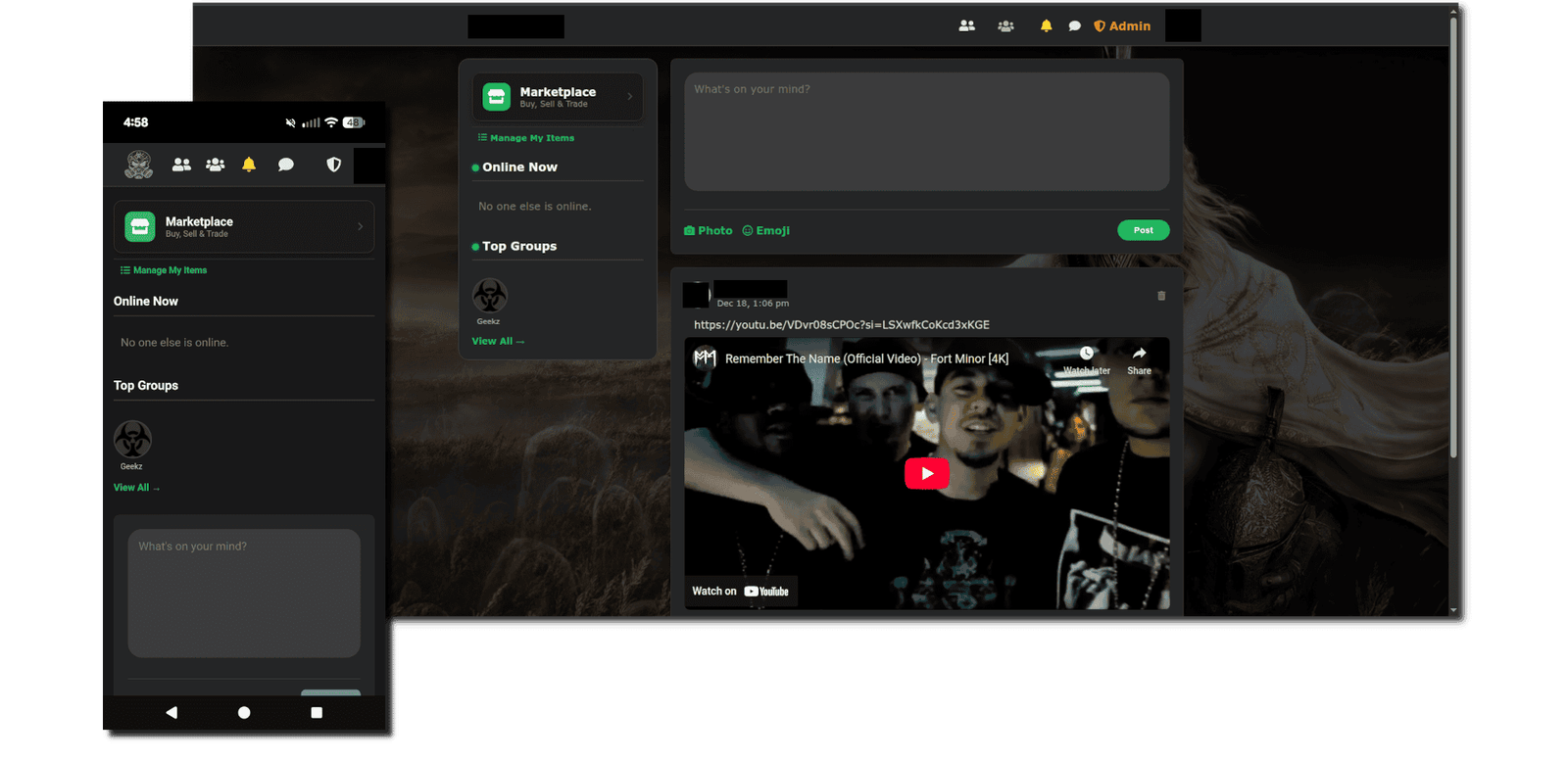
Task: Open Manage My Items on mobile view
Action: point(164,270)
